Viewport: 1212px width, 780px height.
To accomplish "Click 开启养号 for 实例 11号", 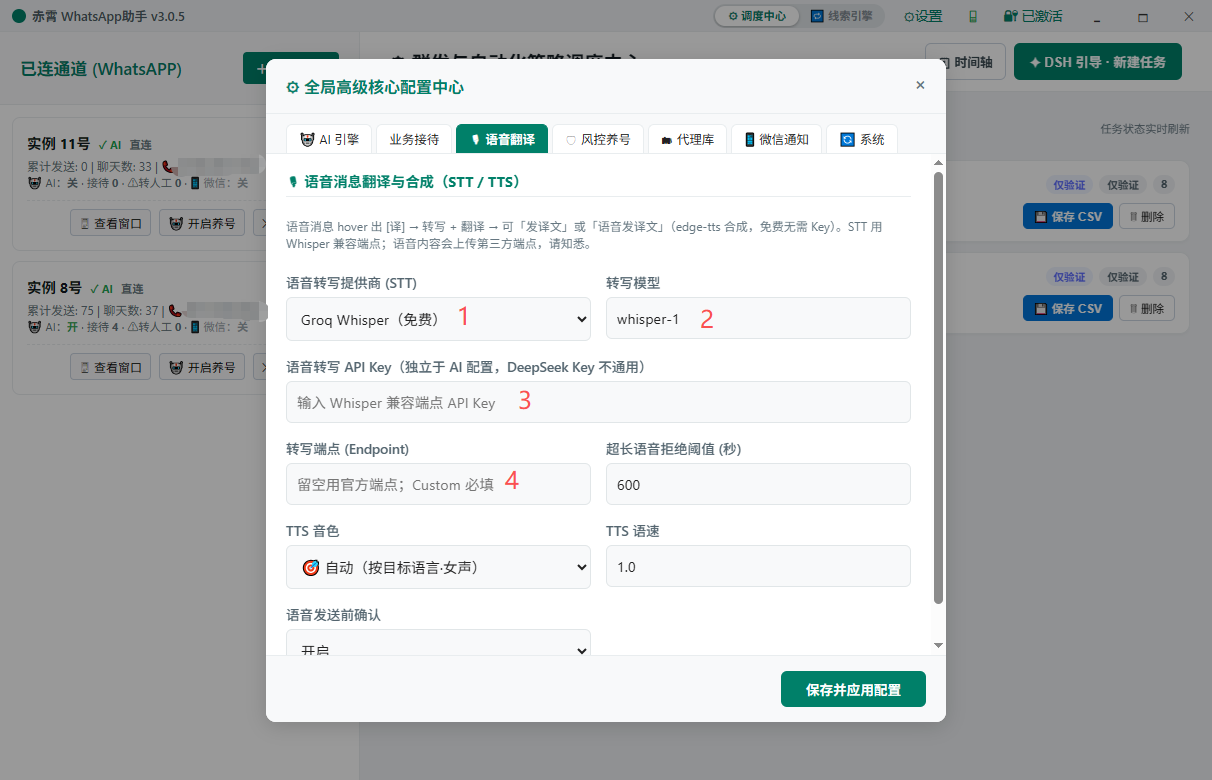I will [202, 223].
